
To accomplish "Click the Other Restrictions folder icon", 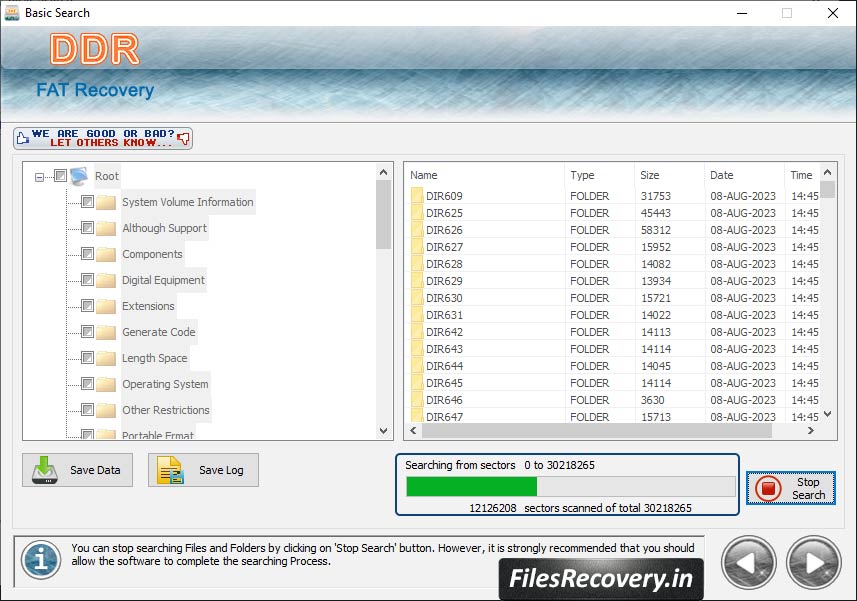I will (106, 410).
